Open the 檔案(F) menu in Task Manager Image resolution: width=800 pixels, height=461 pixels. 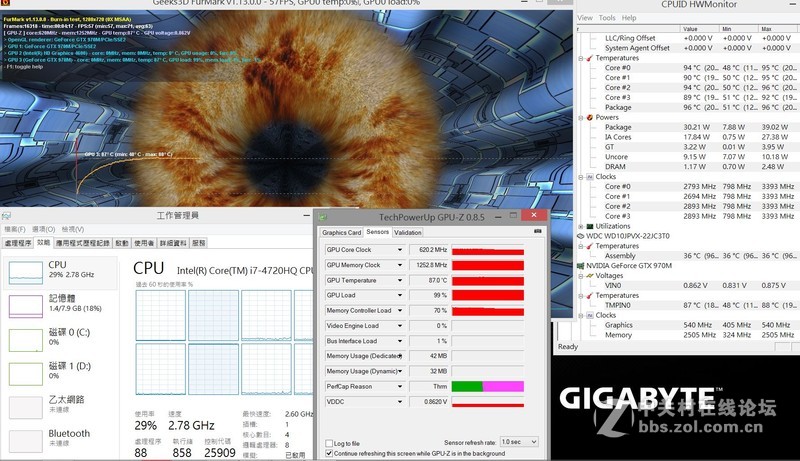pyautogui.click(x=15, y=229)
